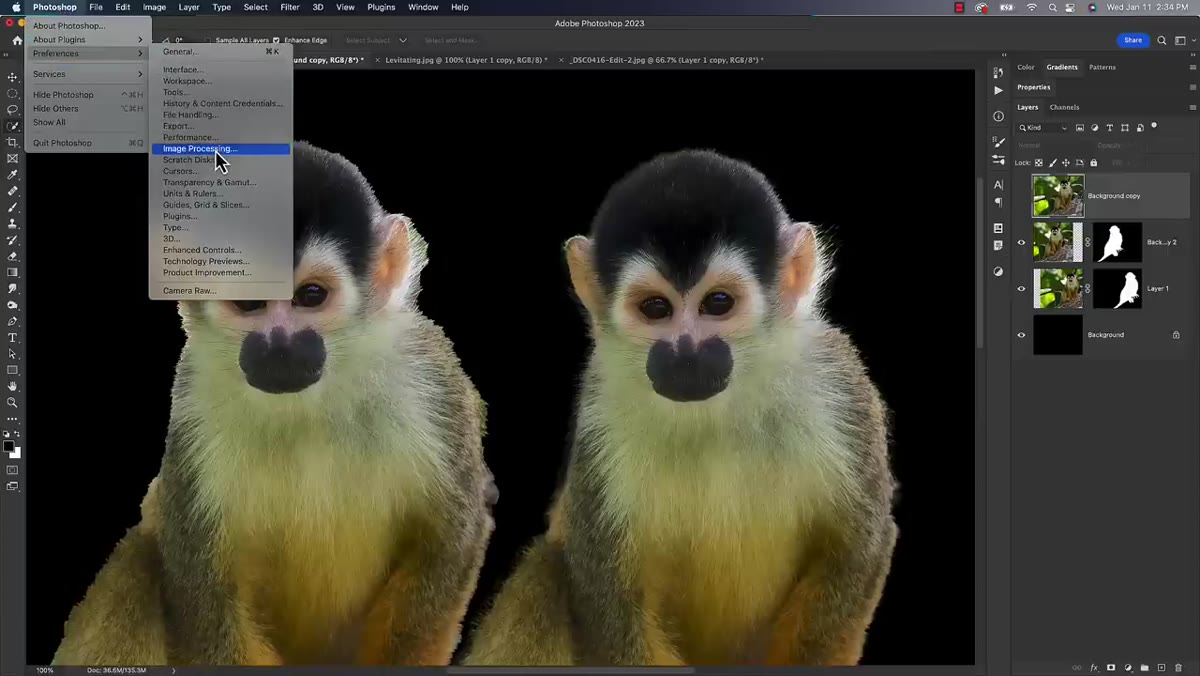Select the Horizontal Type tool
1200x676 pixels.
point(12,338)
